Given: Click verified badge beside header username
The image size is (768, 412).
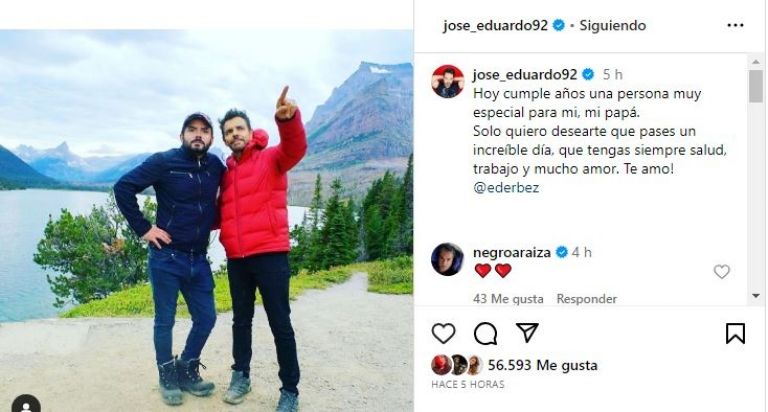Looking at the screenshot, I should [x=558, y=25].
